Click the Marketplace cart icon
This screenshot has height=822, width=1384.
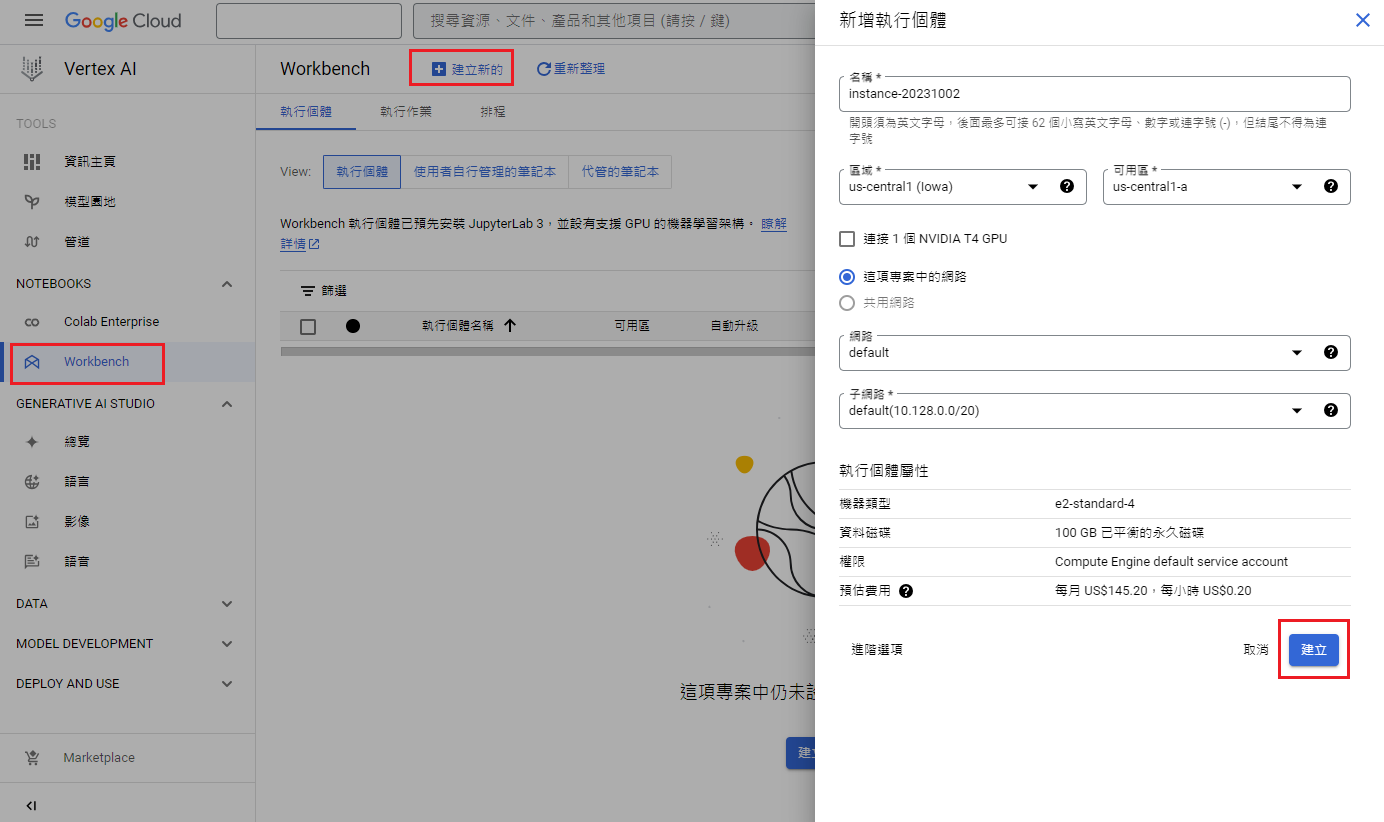click(x=32, y=758)
